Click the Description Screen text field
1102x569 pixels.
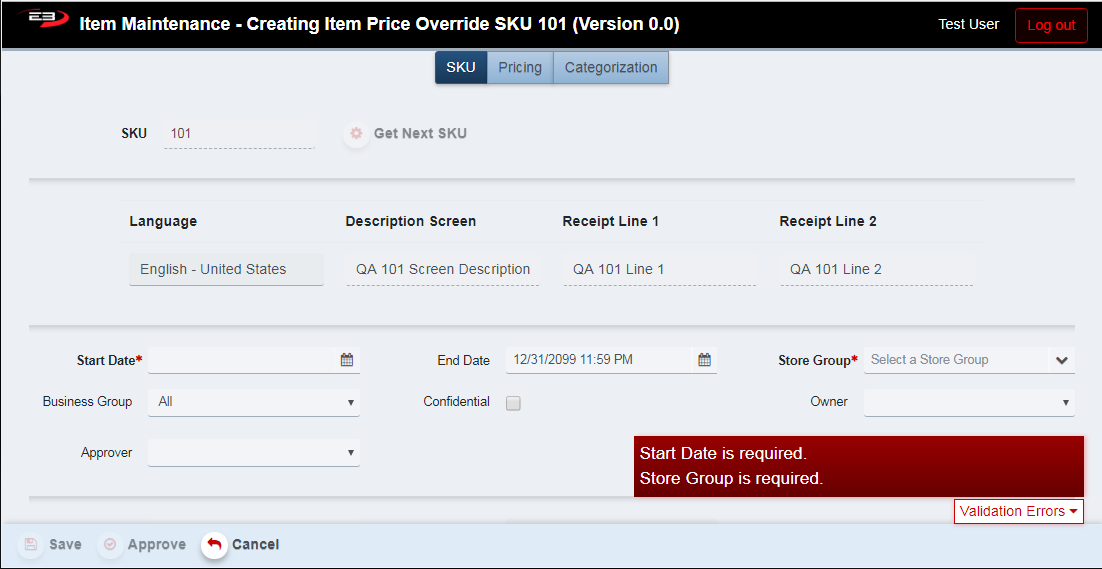(443, 269)
